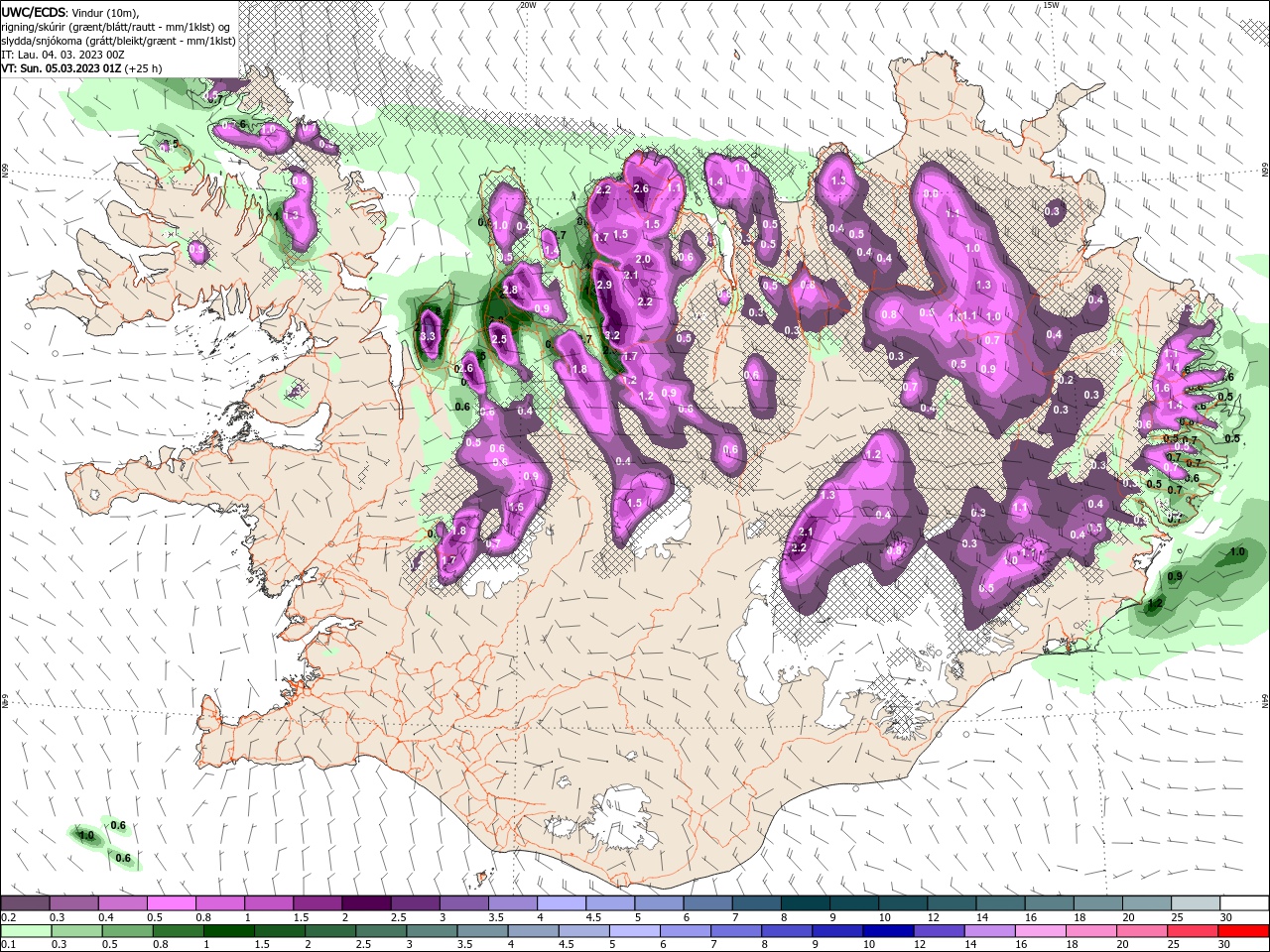
Task: Click upper legend swatch between 8 and 9
Action: 806,903
